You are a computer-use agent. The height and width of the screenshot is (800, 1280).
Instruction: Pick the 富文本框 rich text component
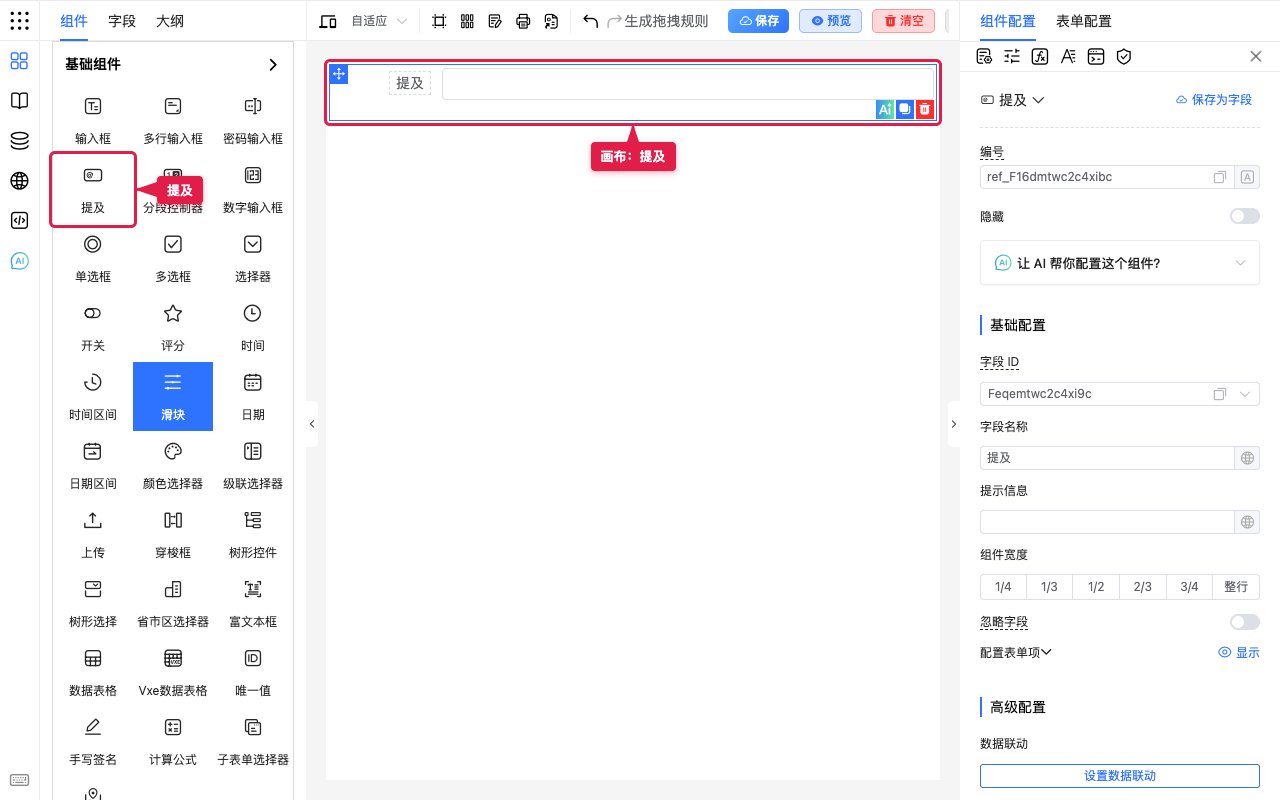point(253,603)
